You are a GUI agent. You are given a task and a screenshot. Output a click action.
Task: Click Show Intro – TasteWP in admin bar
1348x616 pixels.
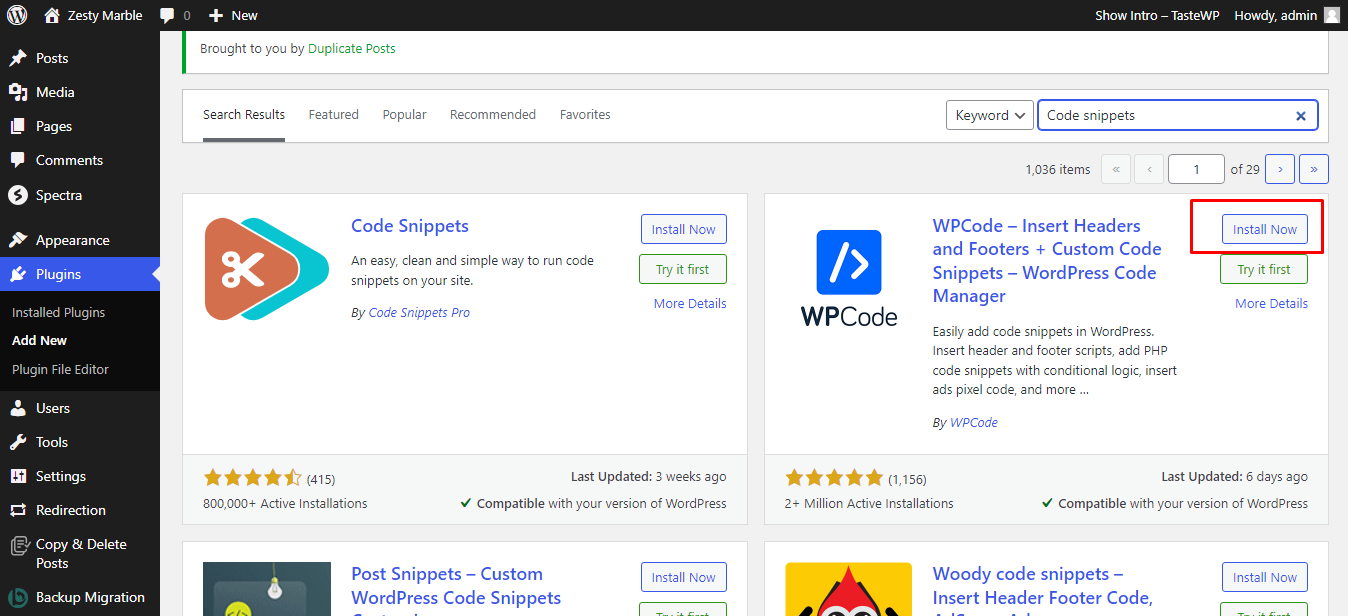click(x=1157, y=15)
